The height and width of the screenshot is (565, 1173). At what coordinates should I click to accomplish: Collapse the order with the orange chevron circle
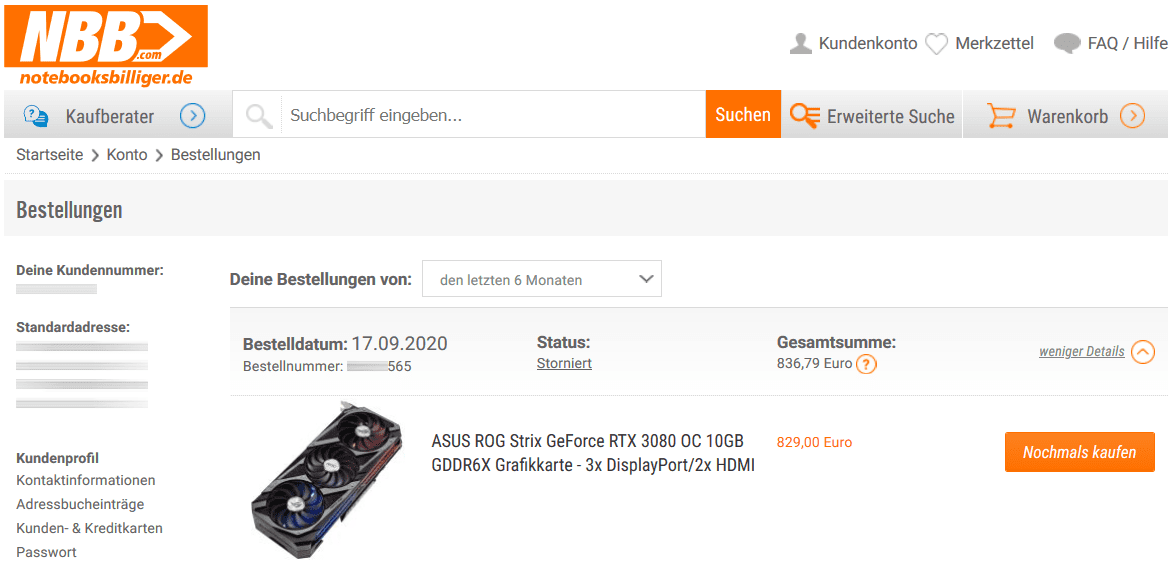[x=1142, y=352]
